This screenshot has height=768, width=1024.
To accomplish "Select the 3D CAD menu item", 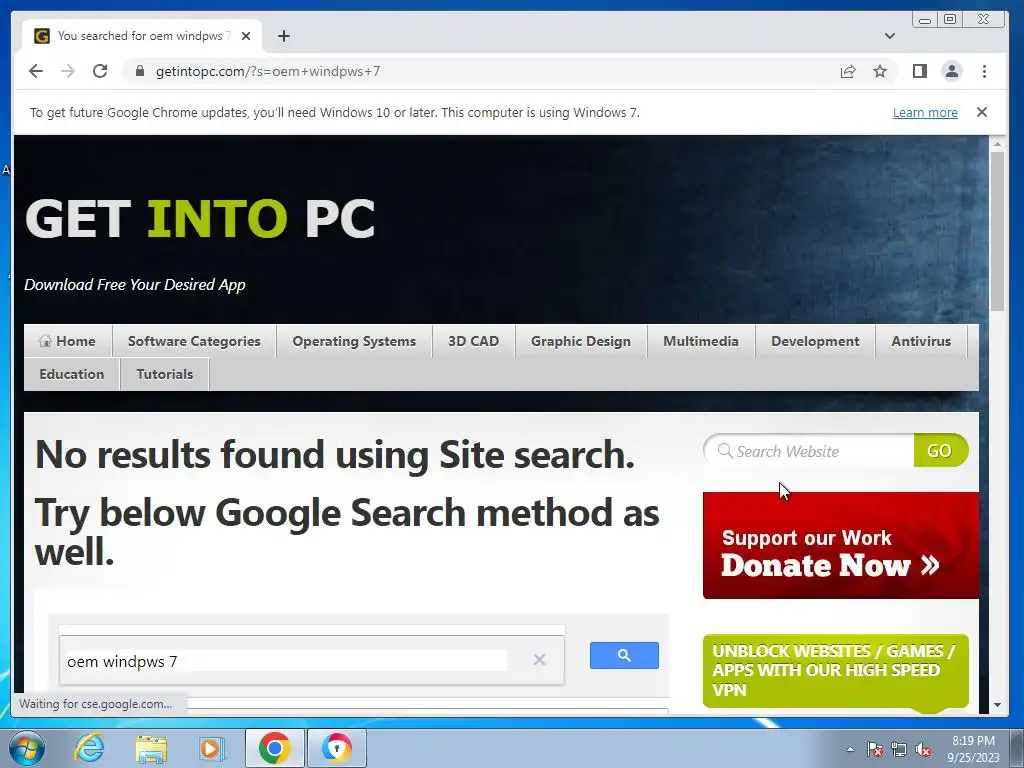I will [473, 341].
